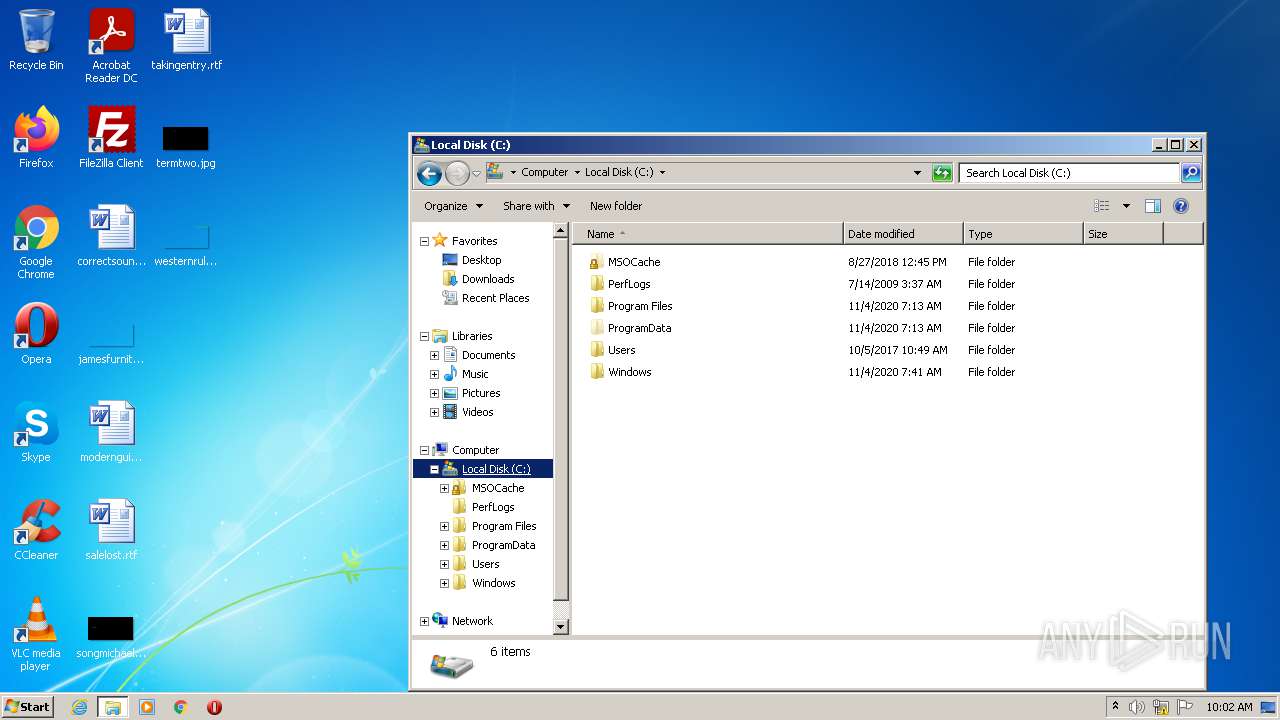Select the Videos library
Viewport: 1280px width, 720px height.
[x=477, y=412]
